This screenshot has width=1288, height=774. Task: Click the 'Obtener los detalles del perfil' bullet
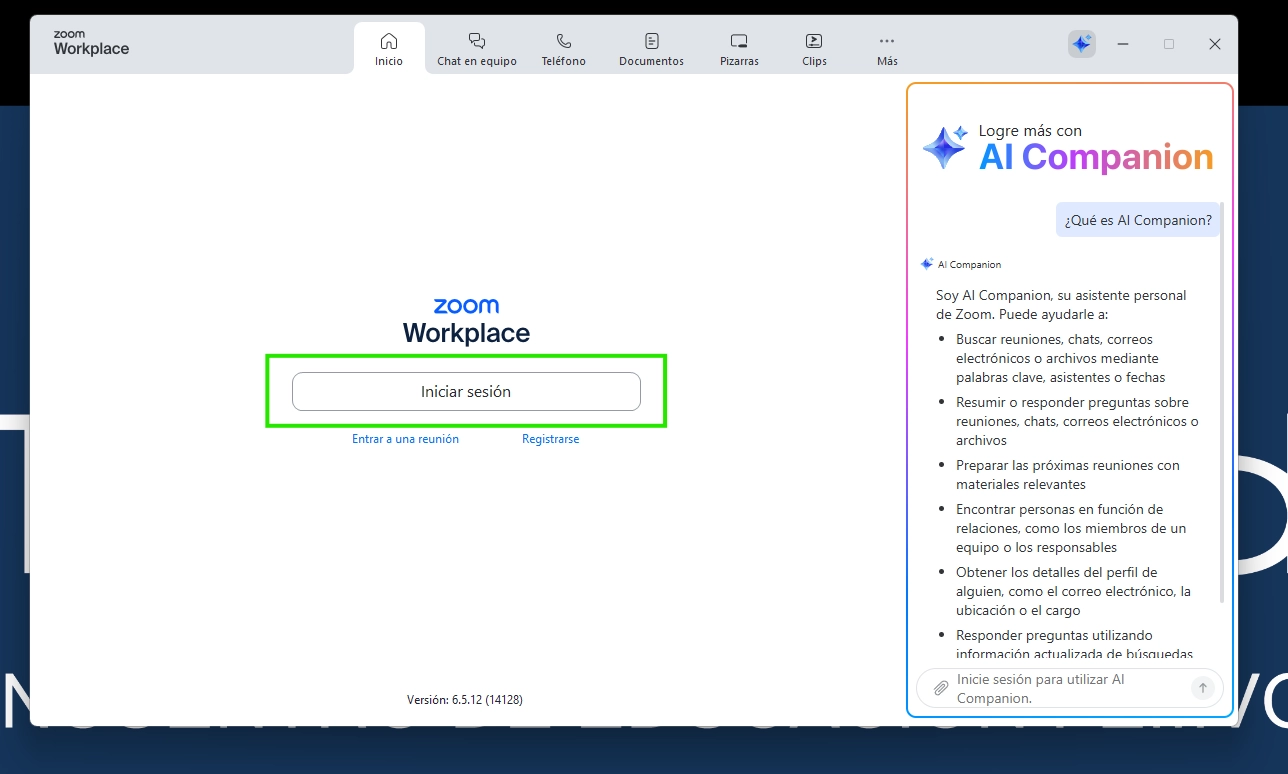[1073, 591]
